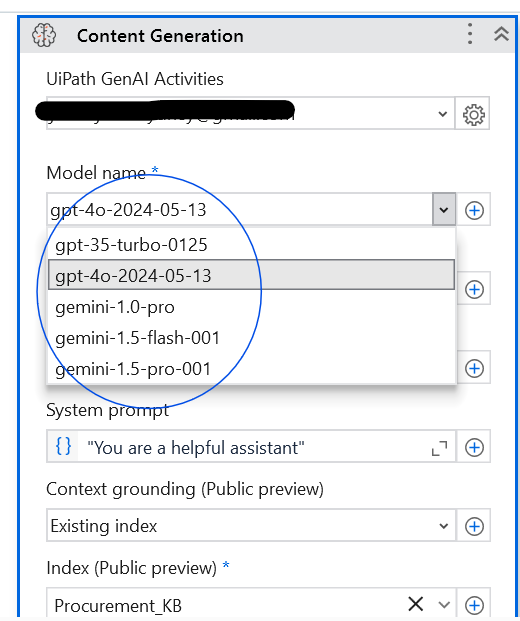
Task: Expand the System prompt editor
Action: coord(440,448)
